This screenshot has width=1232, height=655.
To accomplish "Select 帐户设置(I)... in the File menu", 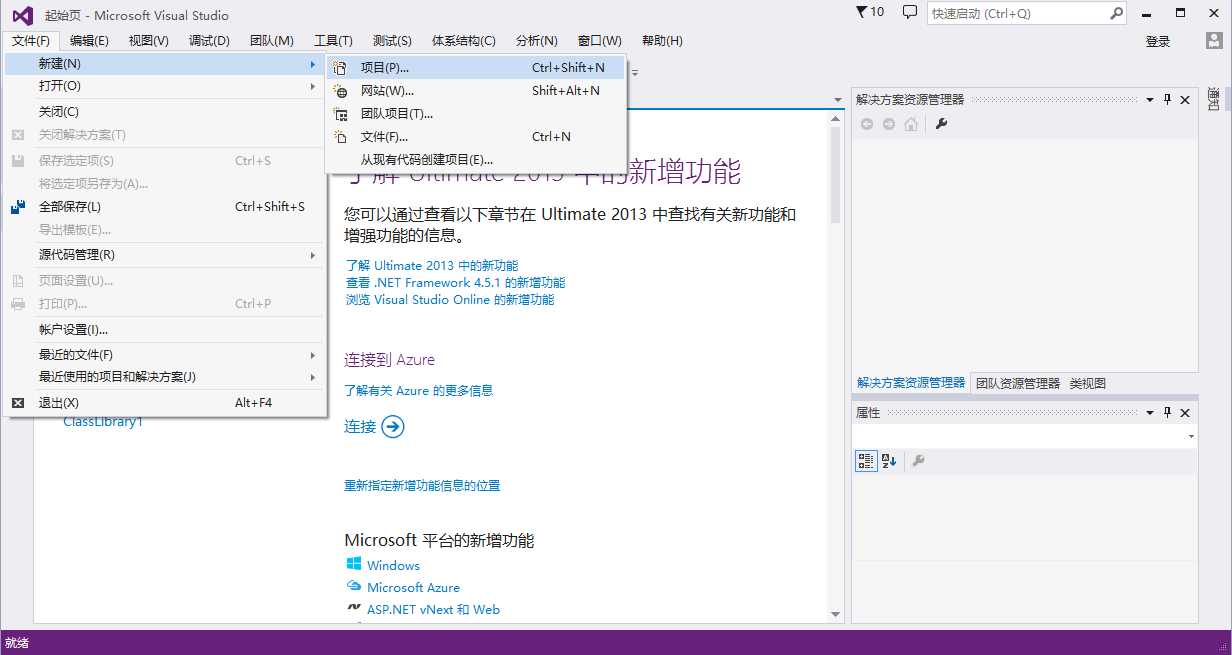I will (x=165, y=330).
